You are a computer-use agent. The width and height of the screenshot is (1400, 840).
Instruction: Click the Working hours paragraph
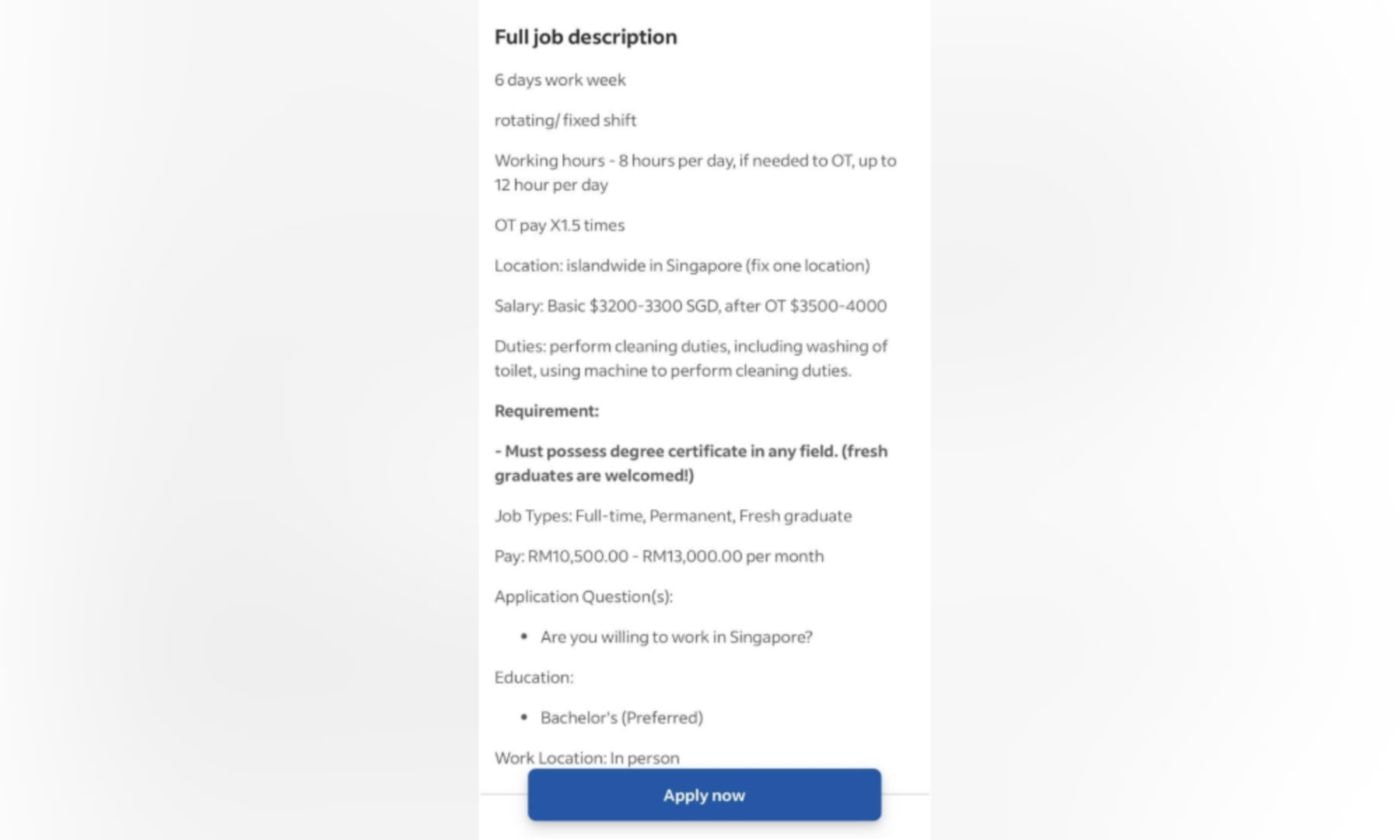tap(695, 172)
